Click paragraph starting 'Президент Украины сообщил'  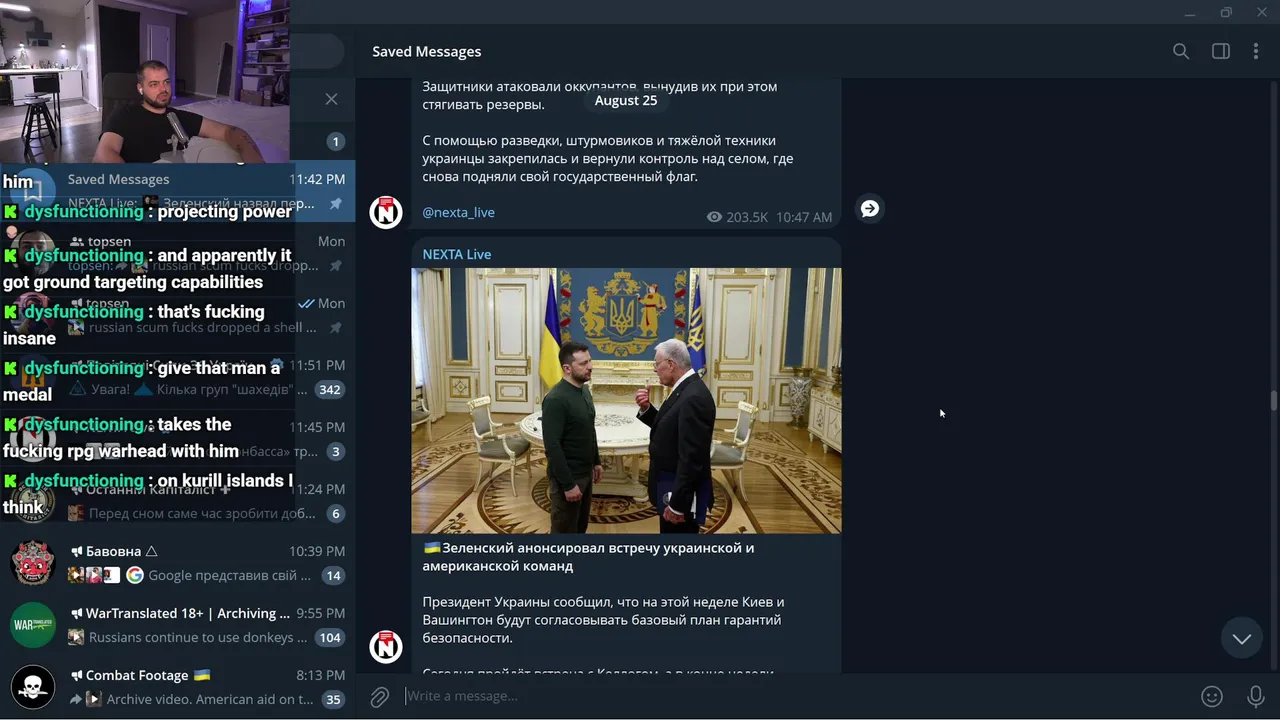pyautogui.click(x=603, y=620)
